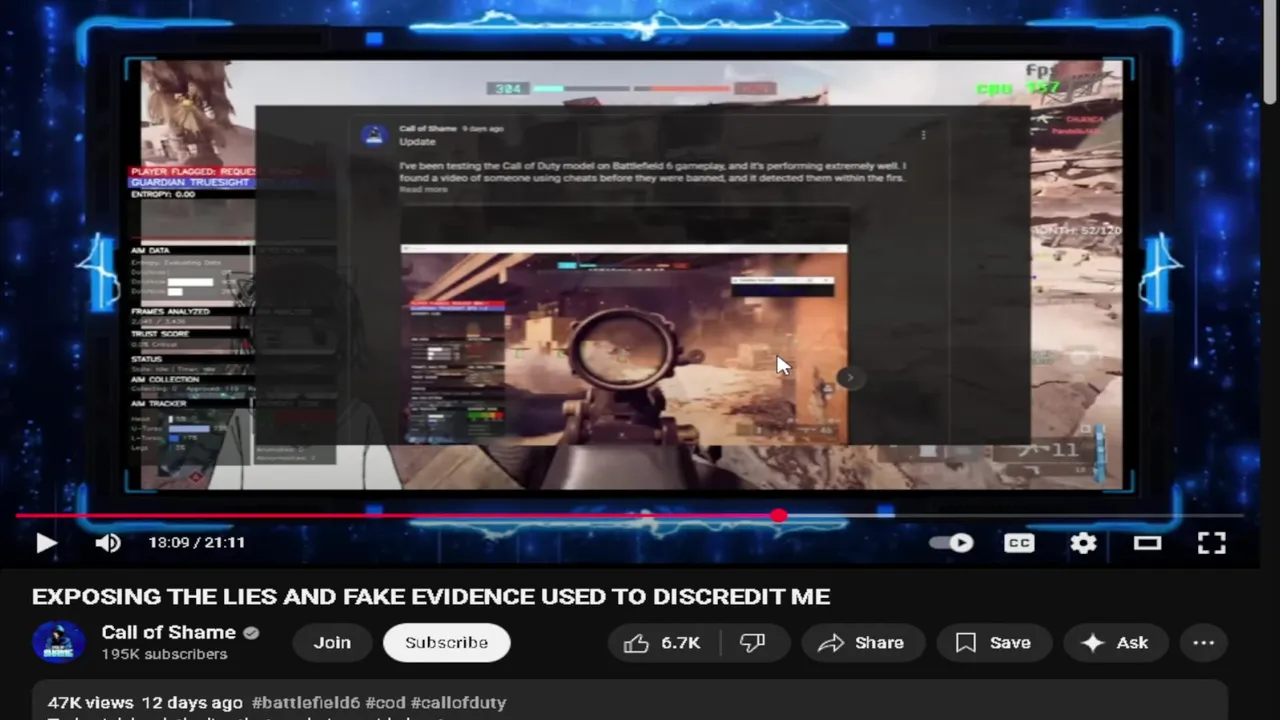Open the #cod hashtag
The height and width of the screenshot is (720, 1280).
tap(385, 703)
